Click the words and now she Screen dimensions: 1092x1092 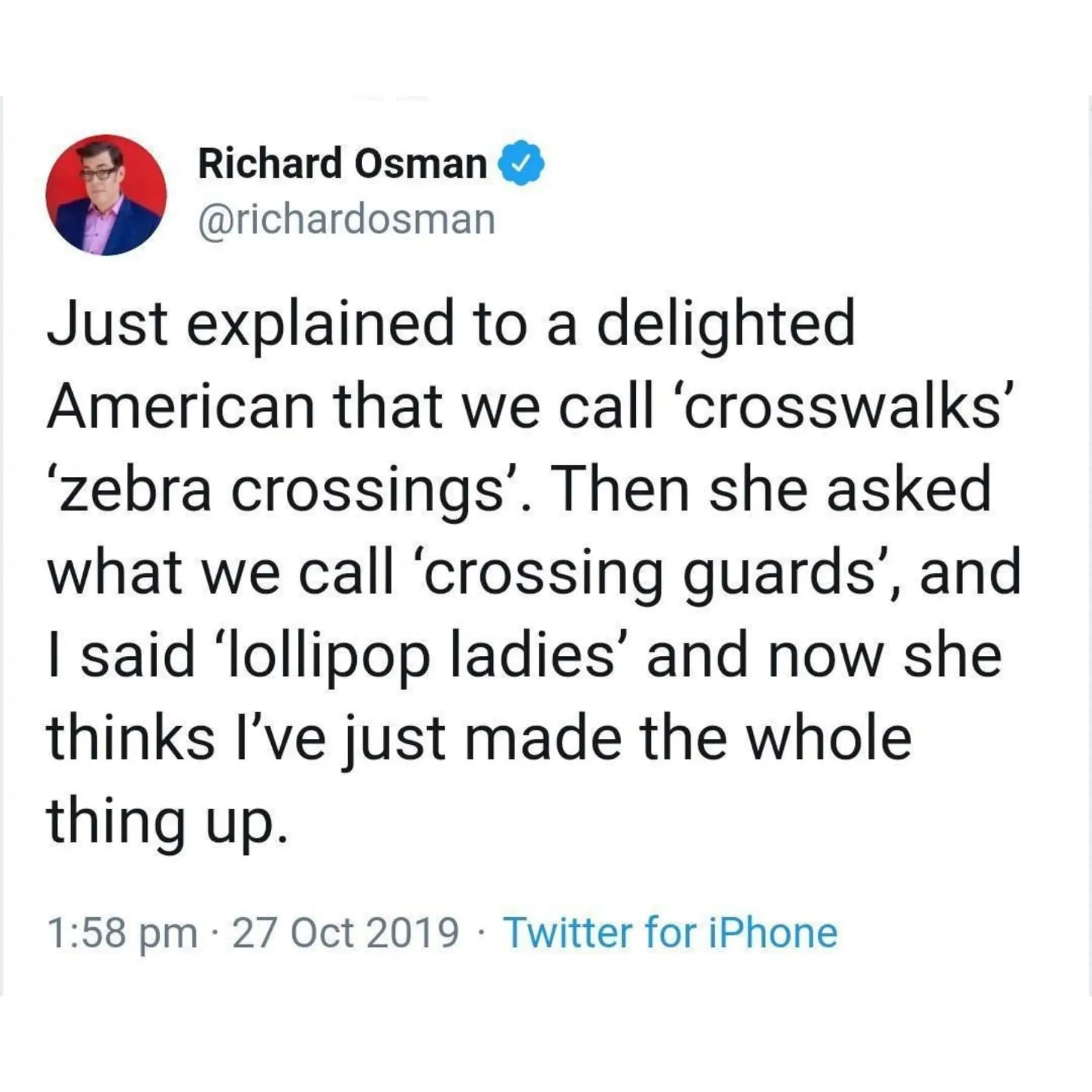click(824, 657)
